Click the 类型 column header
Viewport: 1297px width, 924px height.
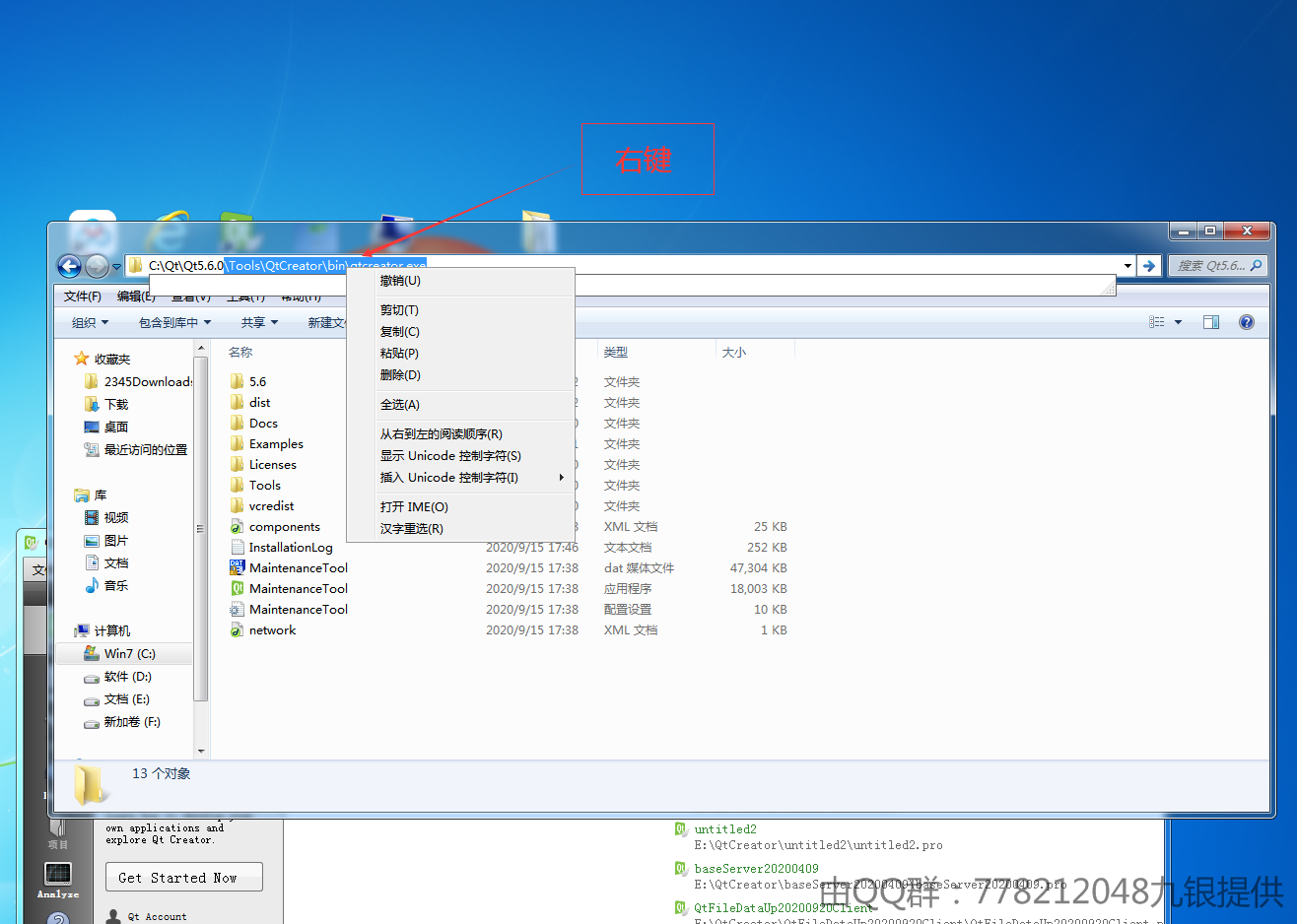point(616,353)
